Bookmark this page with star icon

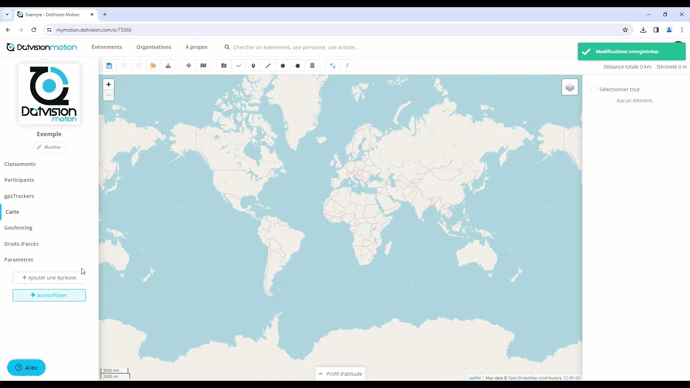(x=625, y=30)
